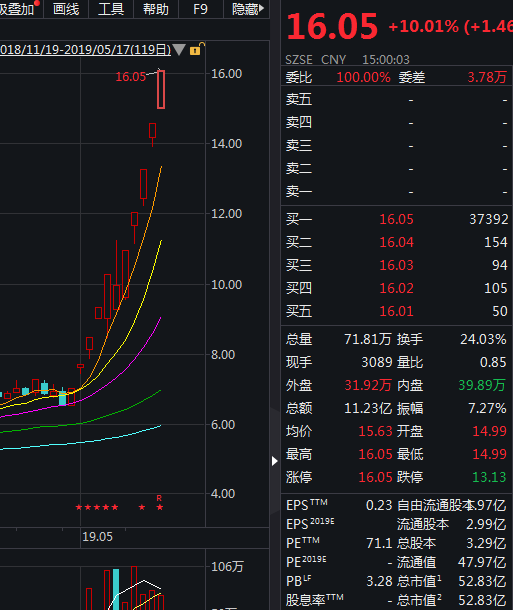Click 委差 value 3.78万
Viewport: 513px width, 610px height.
487,77
